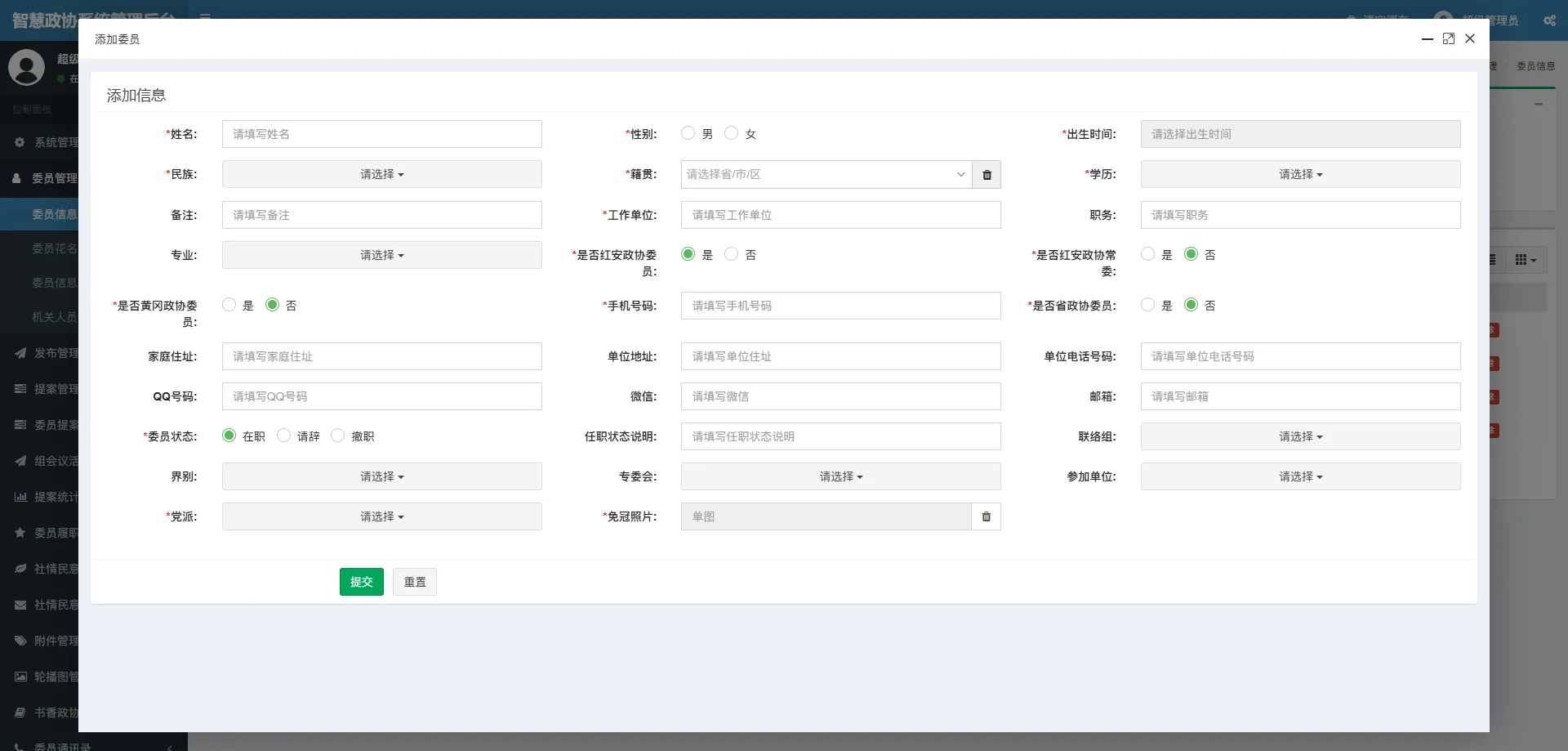Open the 党派 dropdown
Image resolution: width=1568 pixels, height=751 pixels.
tap(381, 516)
